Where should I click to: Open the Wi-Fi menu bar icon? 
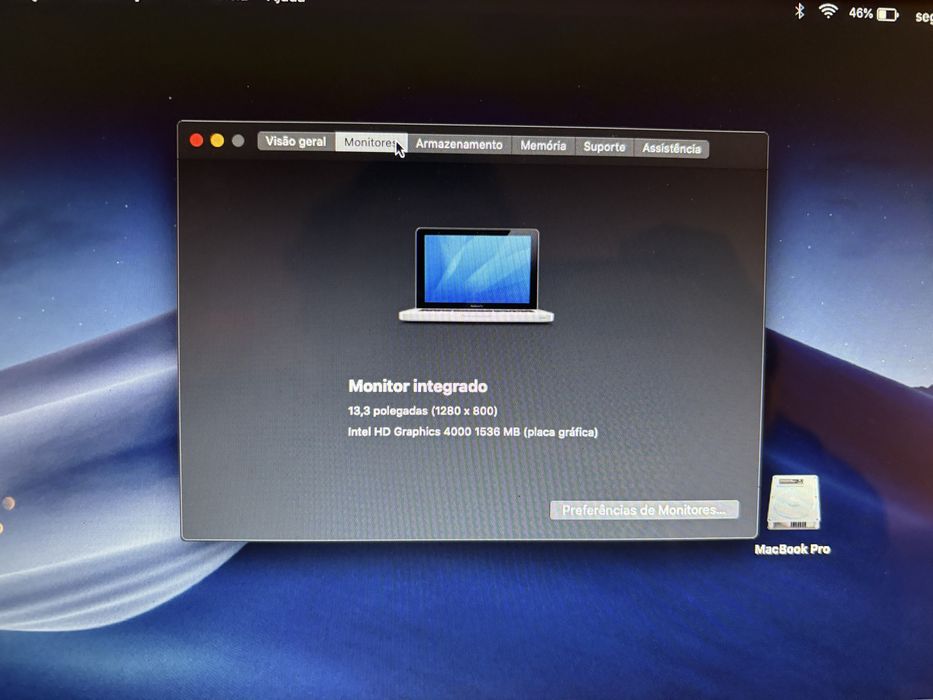coord(828,11)
